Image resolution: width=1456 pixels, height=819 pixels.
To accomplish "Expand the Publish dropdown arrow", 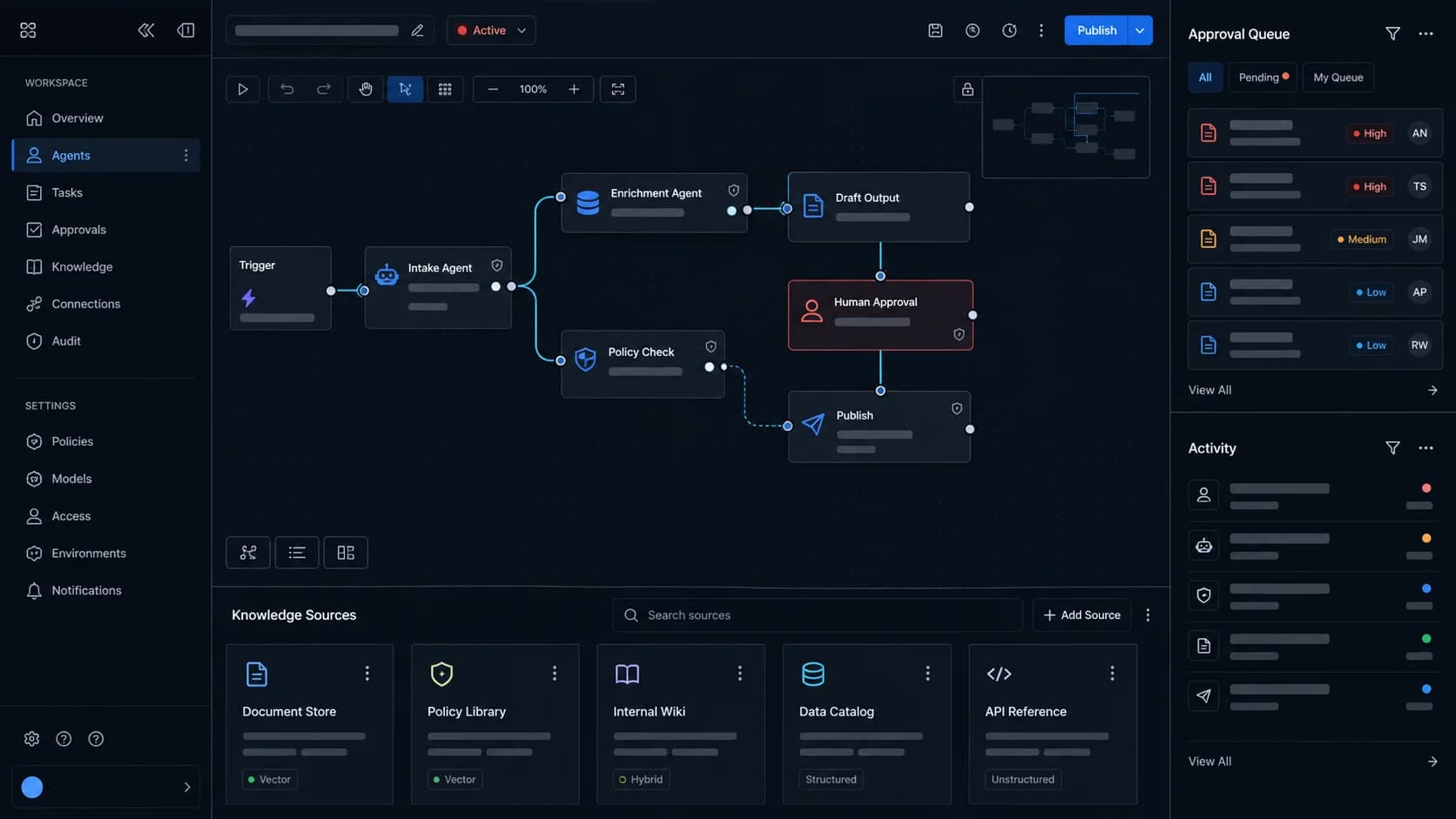I will tap(1140, 30).
